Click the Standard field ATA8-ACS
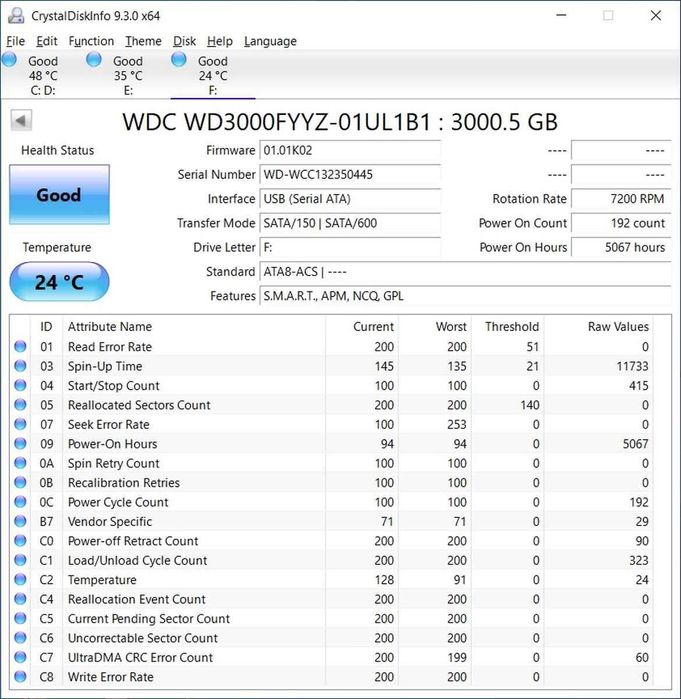Screen dimensions: 681x699 [x=465, y=271]
